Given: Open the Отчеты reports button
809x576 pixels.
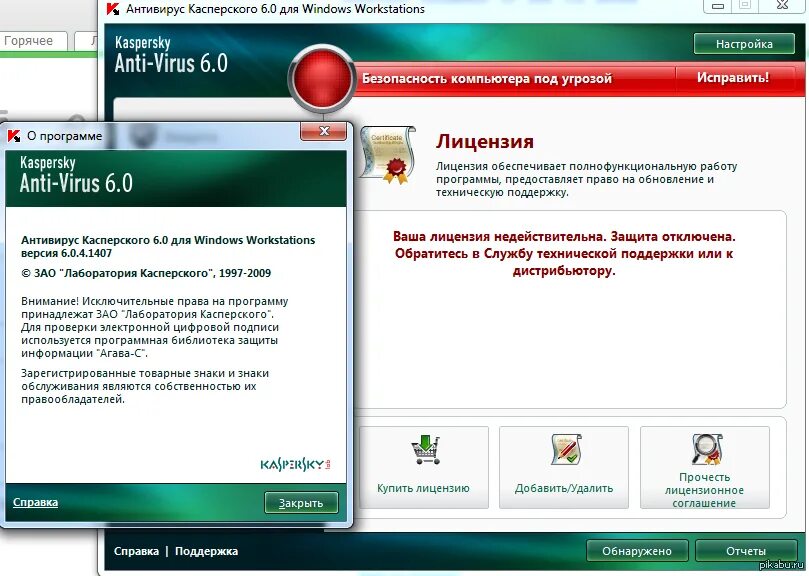Looking at the screenshot, I should [x=746, y=551].
